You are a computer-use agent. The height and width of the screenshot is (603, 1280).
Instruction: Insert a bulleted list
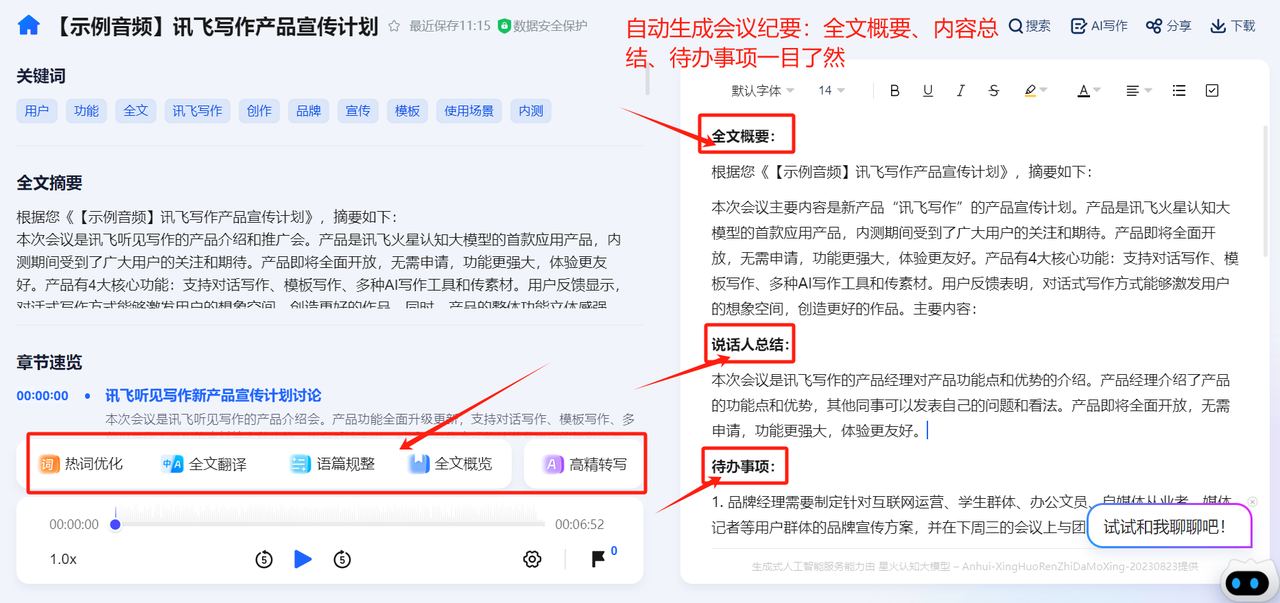[1179, 91]
